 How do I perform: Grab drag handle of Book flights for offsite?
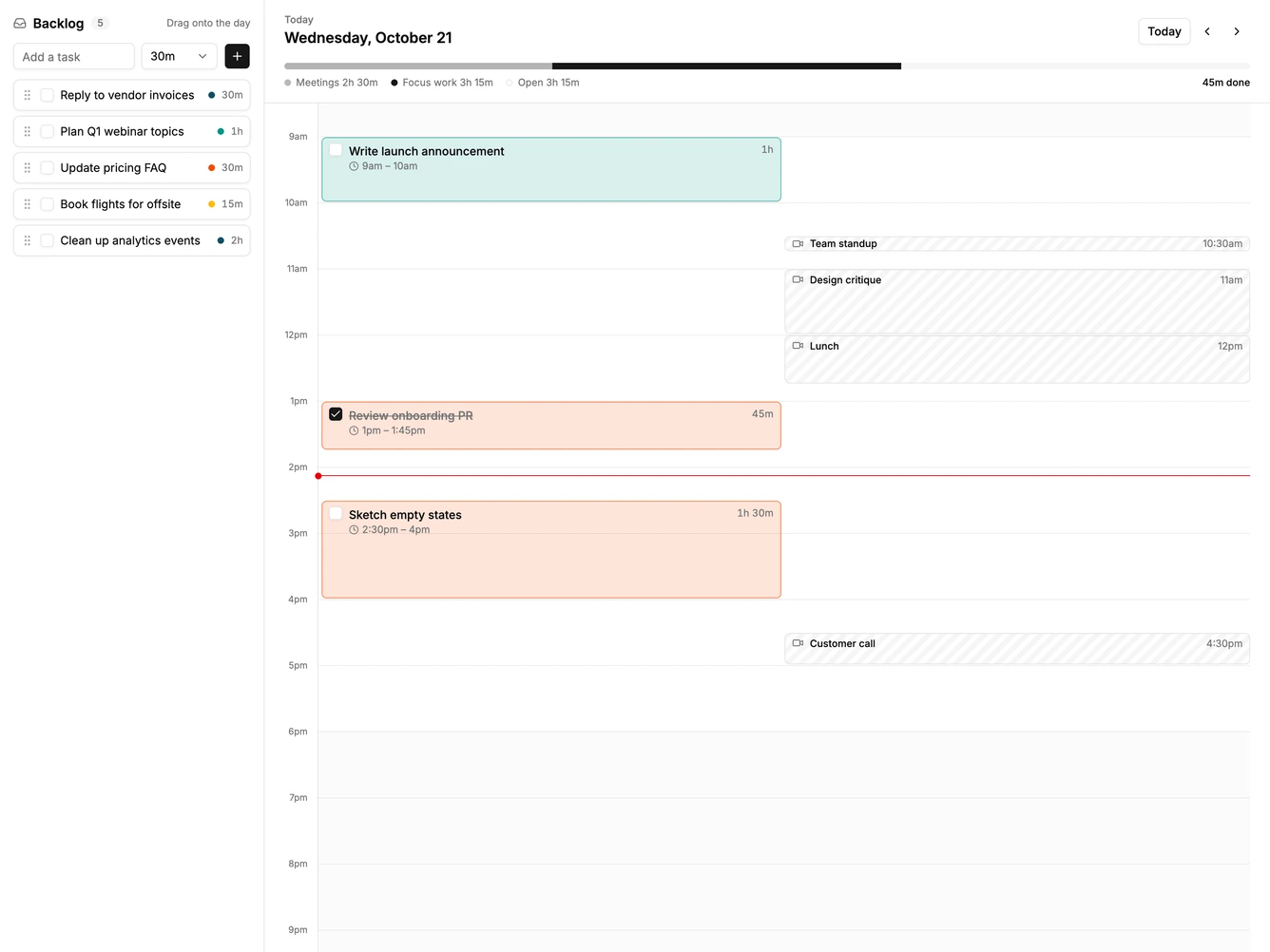click(28, 204)
